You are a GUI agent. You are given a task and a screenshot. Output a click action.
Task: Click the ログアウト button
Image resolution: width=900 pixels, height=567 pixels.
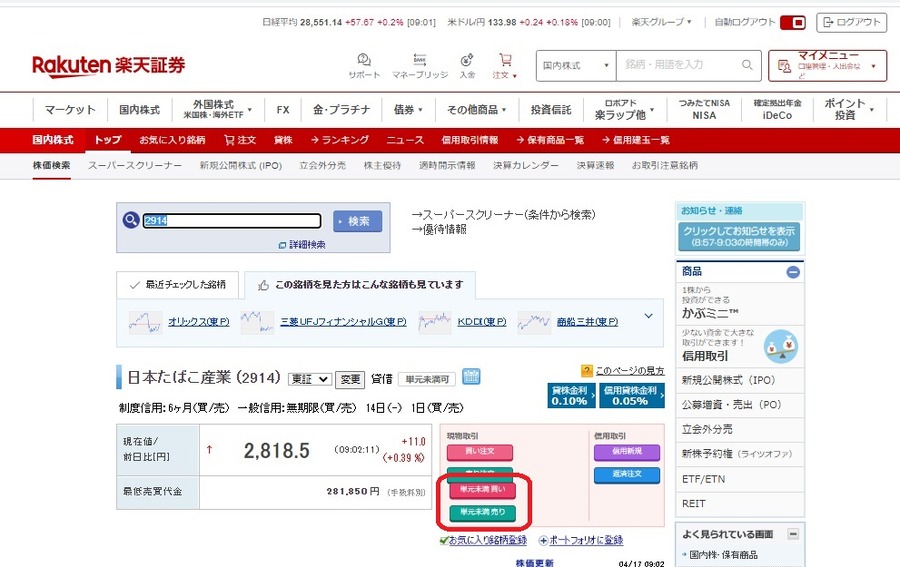[851, 22]
